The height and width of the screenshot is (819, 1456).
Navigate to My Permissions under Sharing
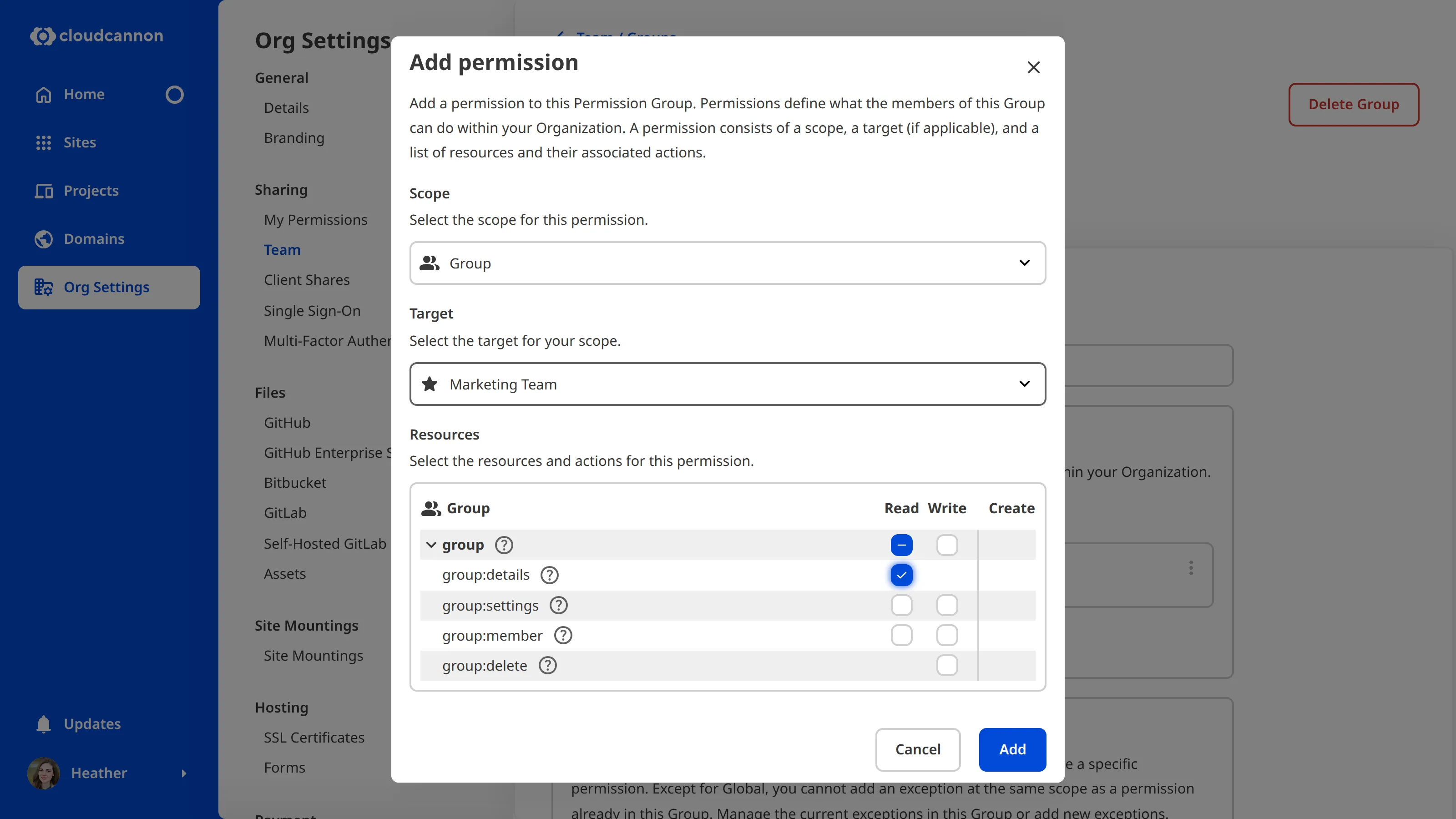pyautogui.click(x=315, y=220)
